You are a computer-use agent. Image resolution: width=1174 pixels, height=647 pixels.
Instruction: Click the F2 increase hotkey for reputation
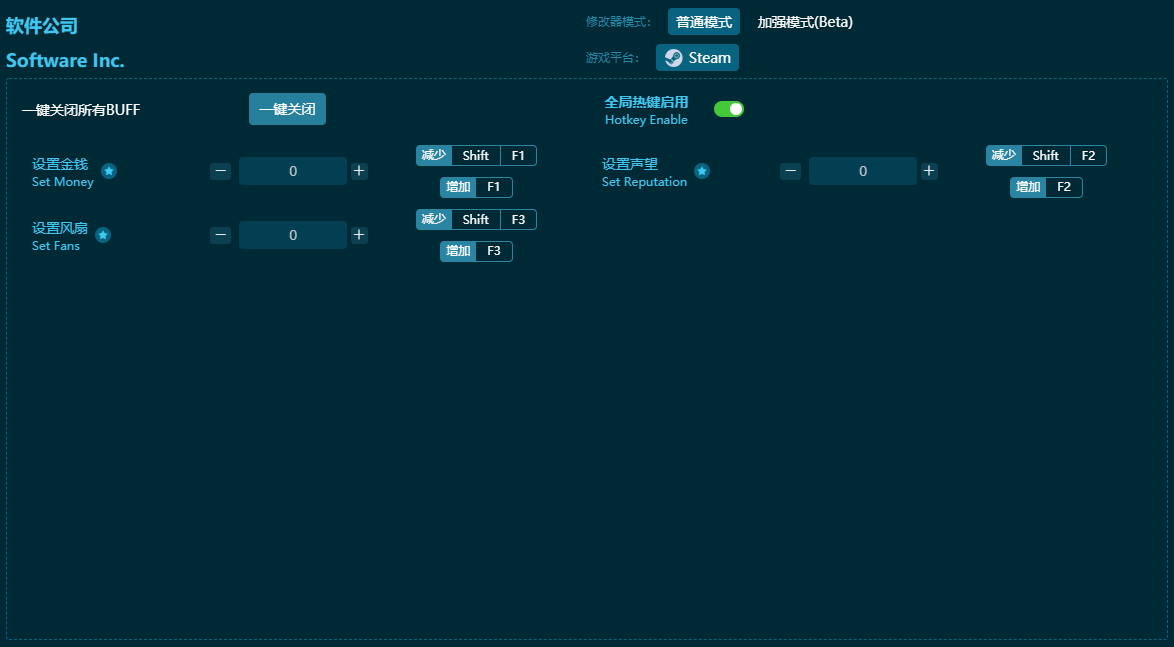pyautogui.click(x=1046, y=187)
